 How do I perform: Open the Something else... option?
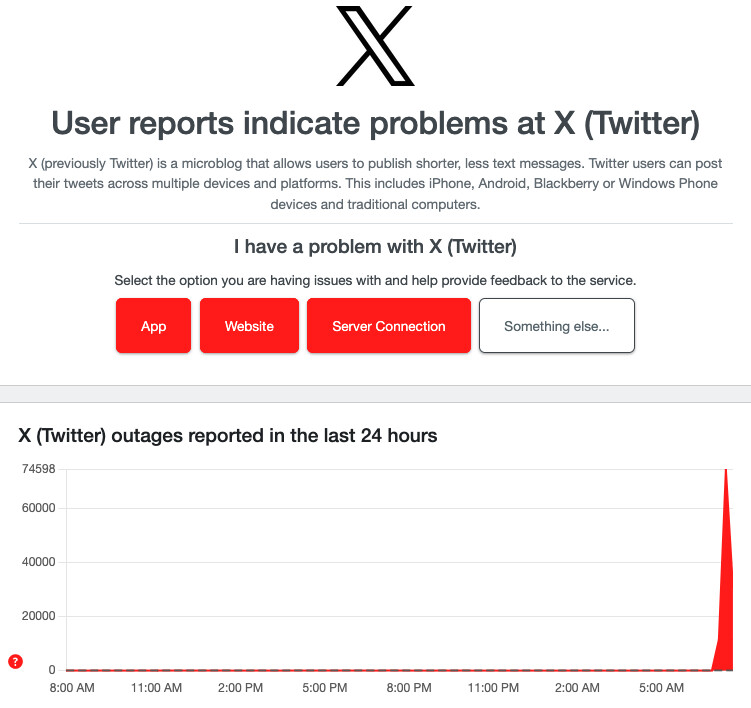coord(557,326)
